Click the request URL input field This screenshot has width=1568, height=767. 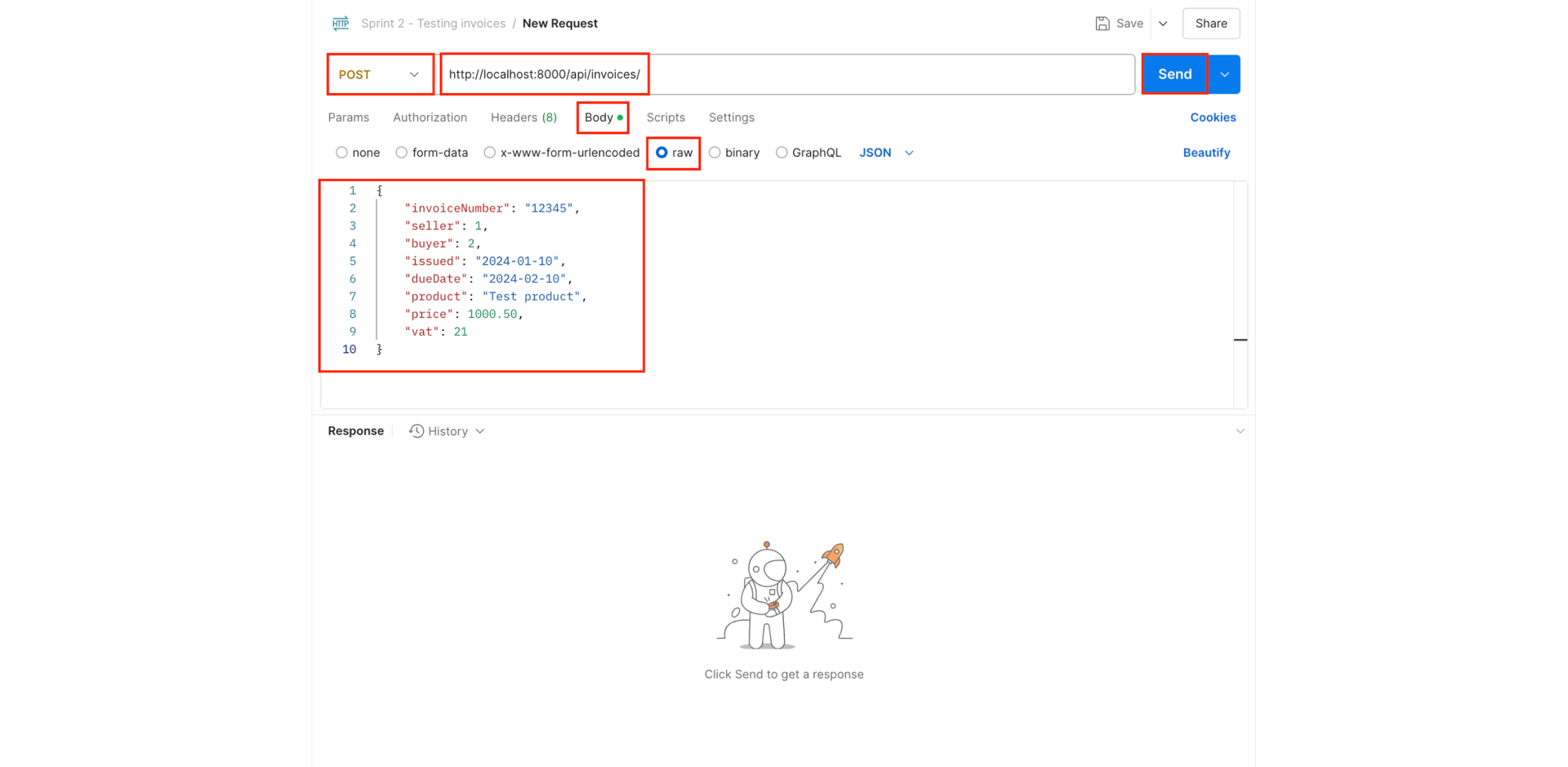[817, 74]
